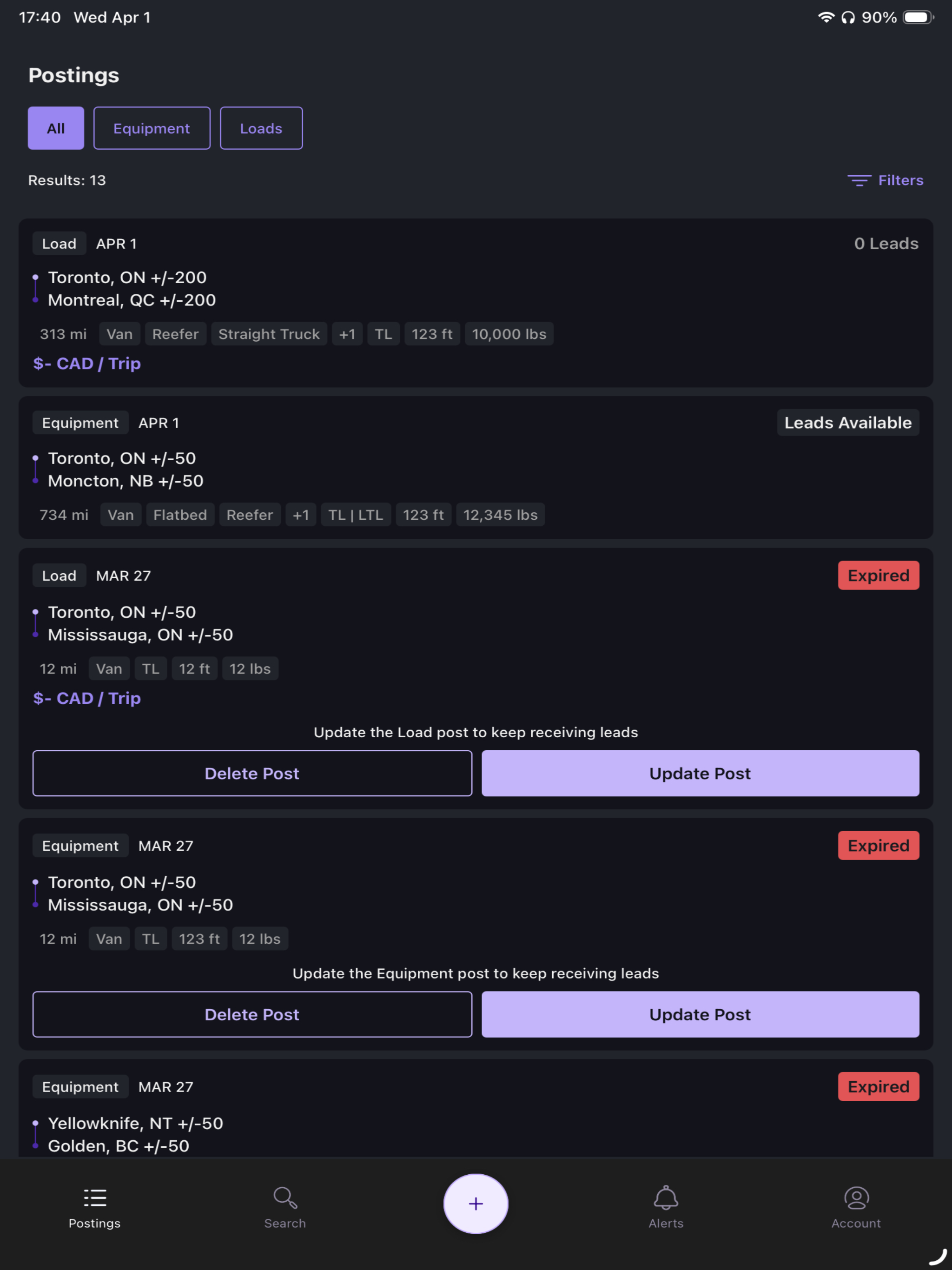Switch to the Loads tab
Screen dimensions: 952x1270
[x=261, y=128]
